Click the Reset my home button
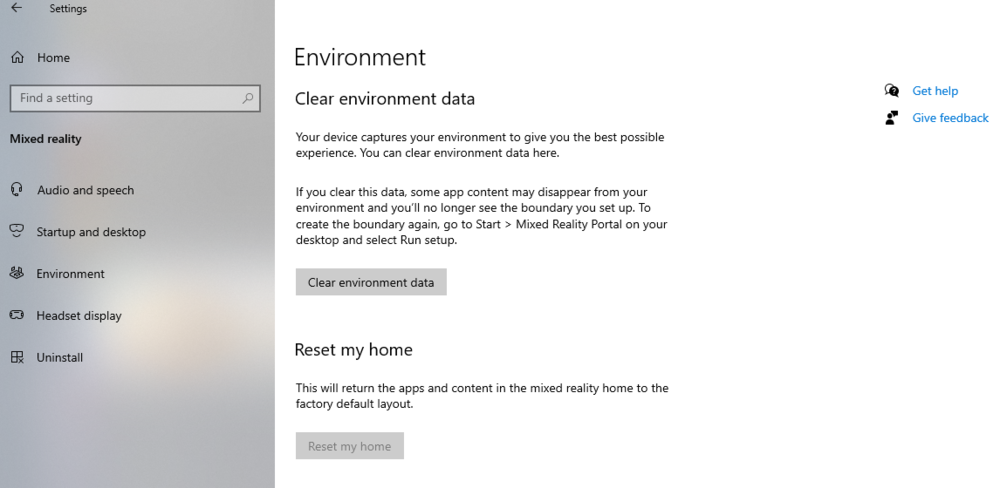Viewport: 1000px width, 488px height. point(349,446)
